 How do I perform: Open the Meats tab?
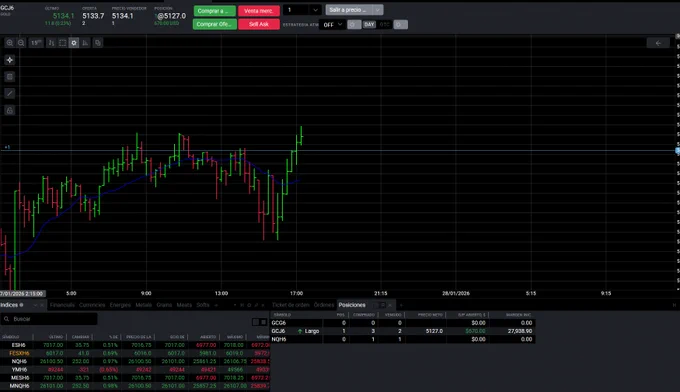[184, 305]
